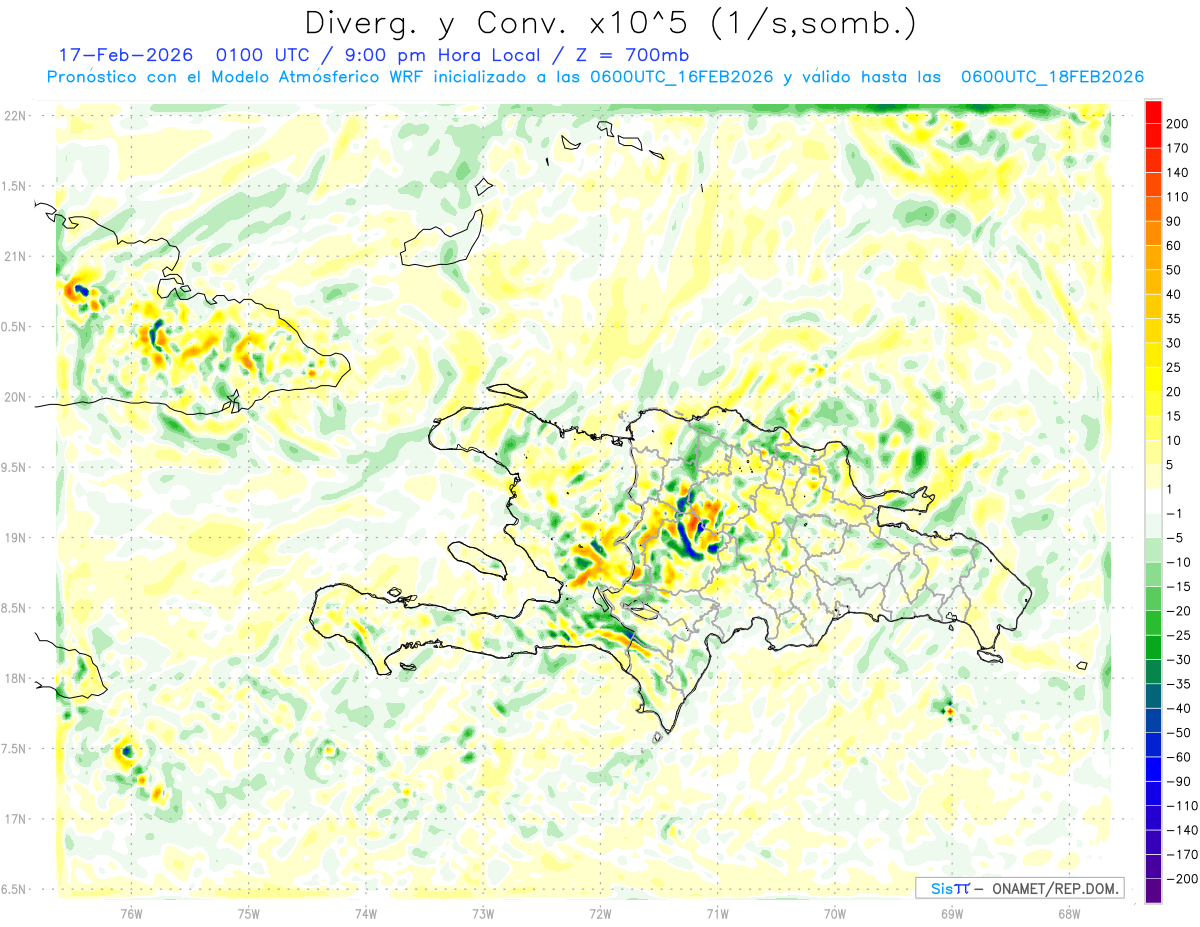Screen dimensions: 1200x927
Task: Click the colorbar value '5'
Action: [1171, 465]
